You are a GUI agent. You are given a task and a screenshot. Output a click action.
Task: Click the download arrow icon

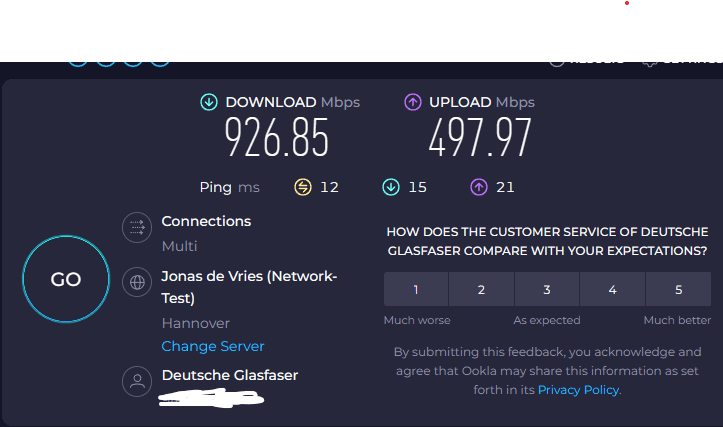click(209, 102)
